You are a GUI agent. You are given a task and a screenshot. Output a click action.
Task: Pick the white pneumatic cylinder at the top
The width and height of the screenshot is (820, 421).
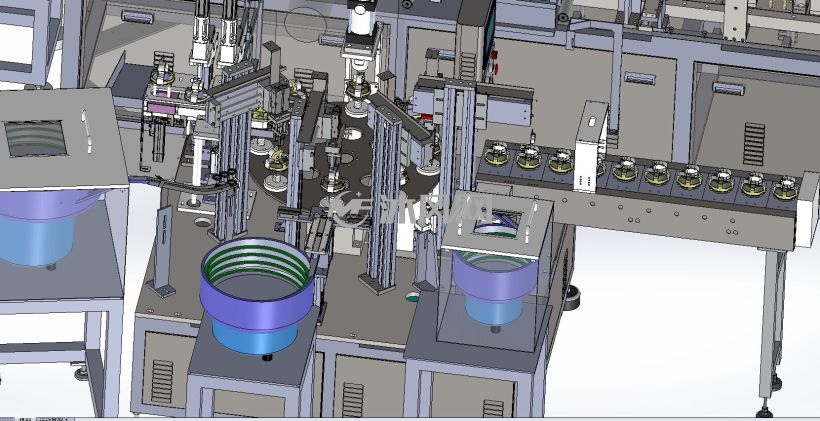pos(363,19)
